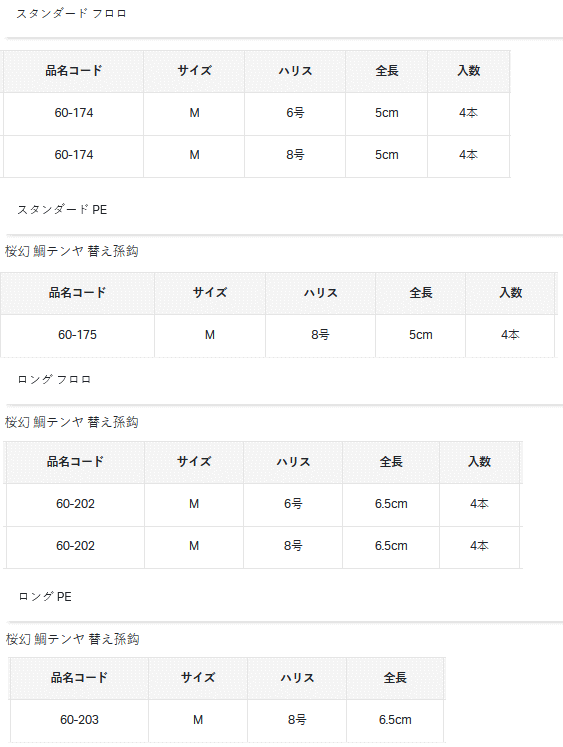Select the 全長 header in ロング PE table
Viewport: 563px width, 747px height.
click(395, 678)
